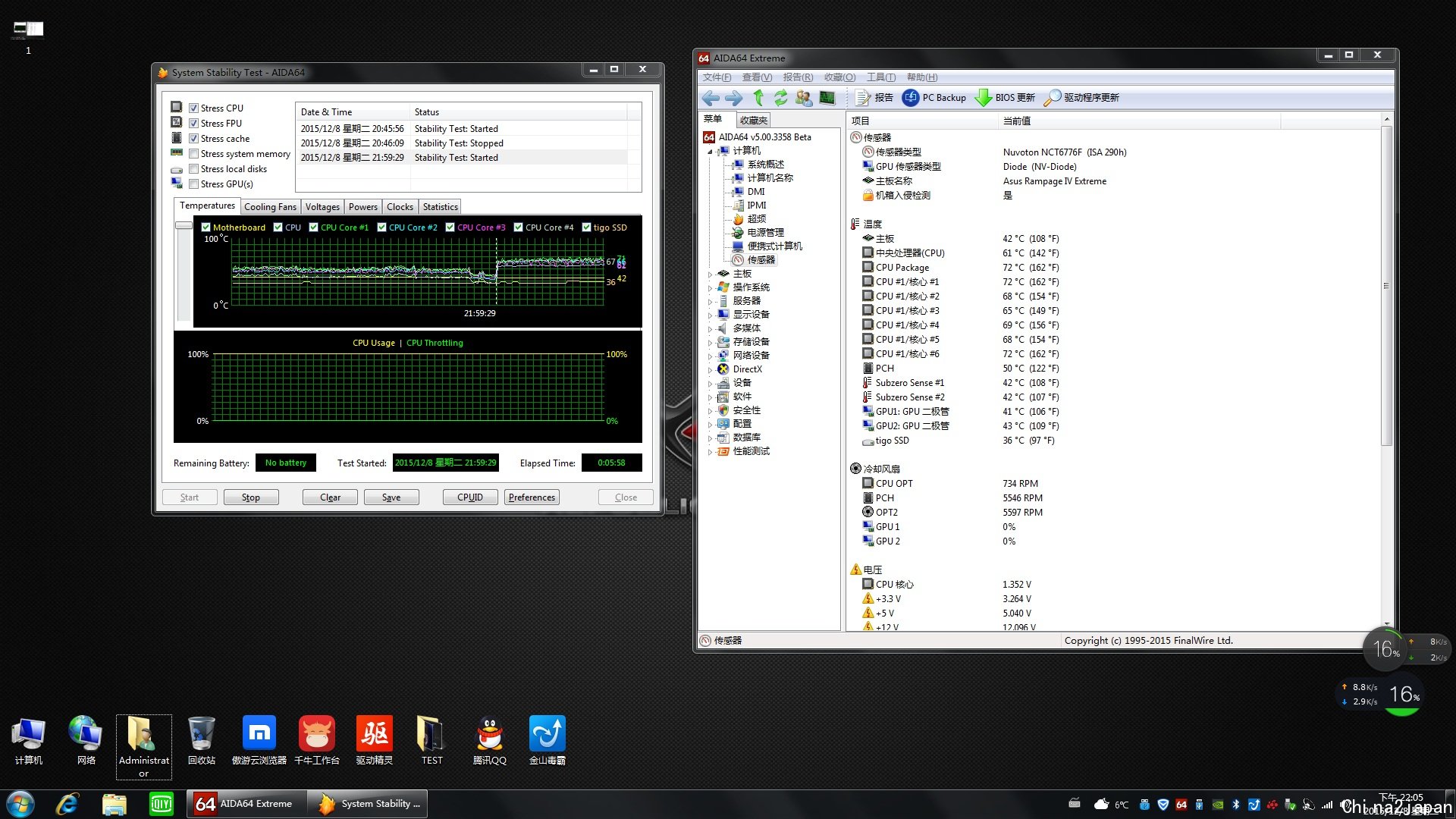Open Internet Explorer from the taskbar
The height and width of the screenshot is (819, 1456).
67,804
